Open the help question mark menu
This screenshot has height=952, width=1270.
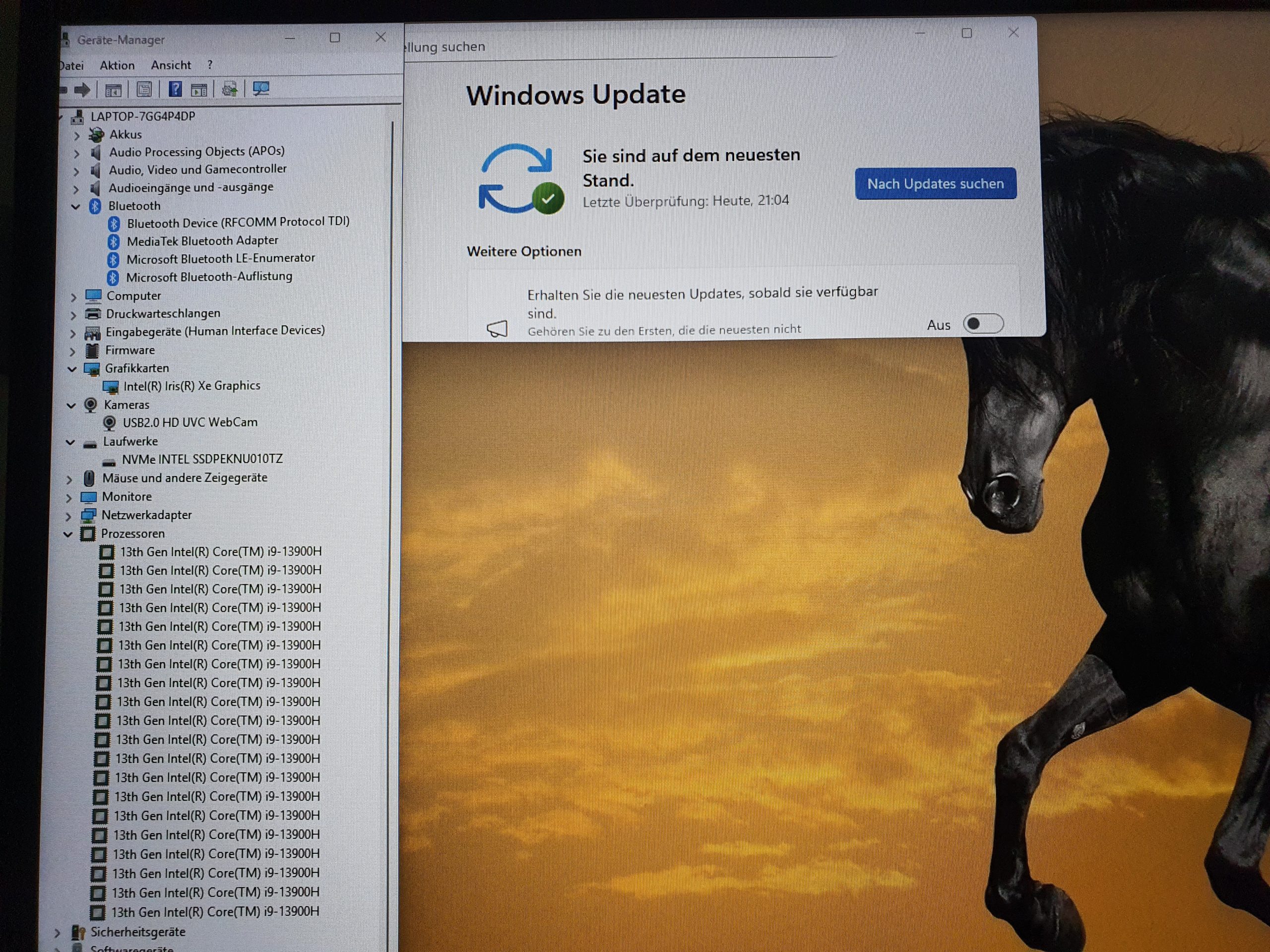click(210, 65)
